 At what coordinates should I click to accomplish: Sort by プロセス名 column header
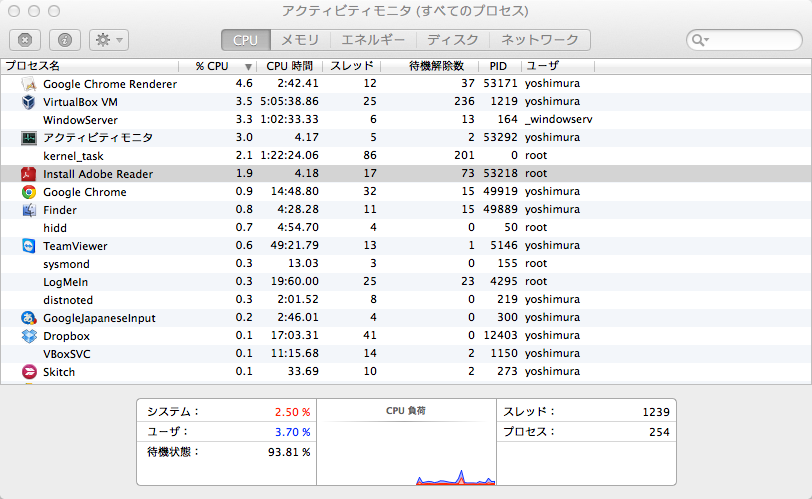[x=90, y=66]
